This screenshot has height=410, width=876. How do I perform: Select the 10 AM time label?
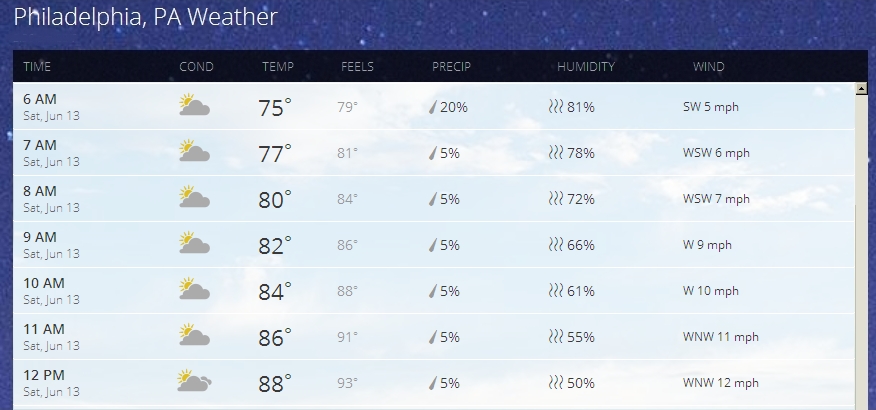[x=43, y=283]
